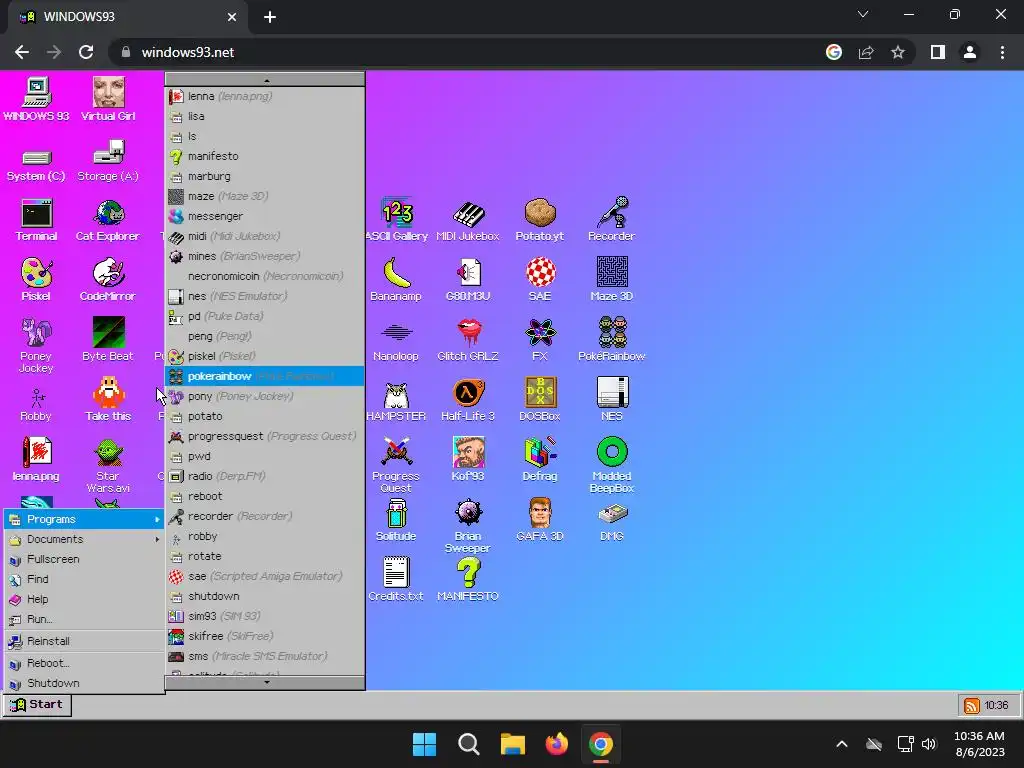This screenshot has width=1024, height=768.
Task: Expand the Programs submenu in Start menu
Action: 84,519
